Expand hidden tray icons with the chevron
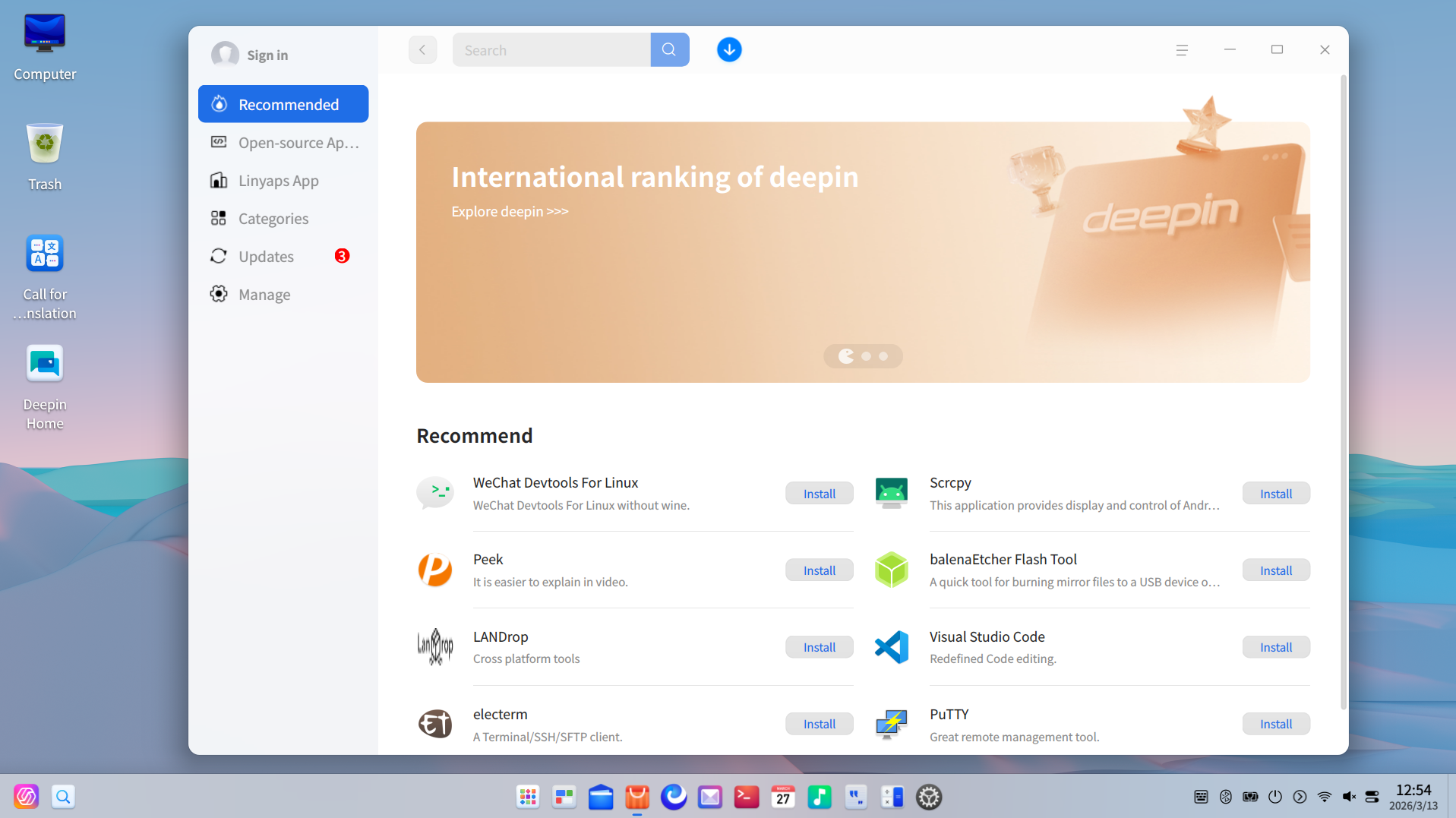 [x=1300, y=797]
